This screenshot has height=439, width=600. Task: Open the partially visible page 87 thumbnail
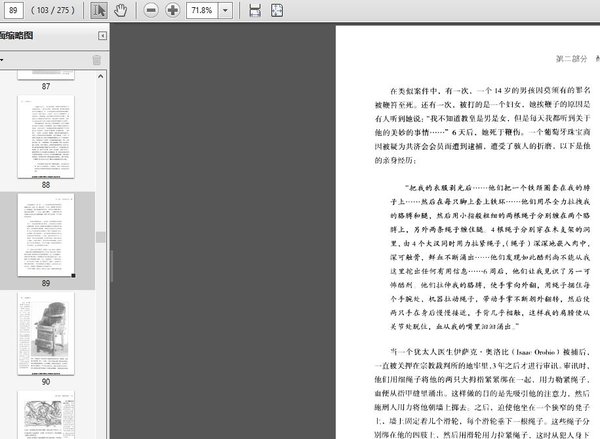46,75
